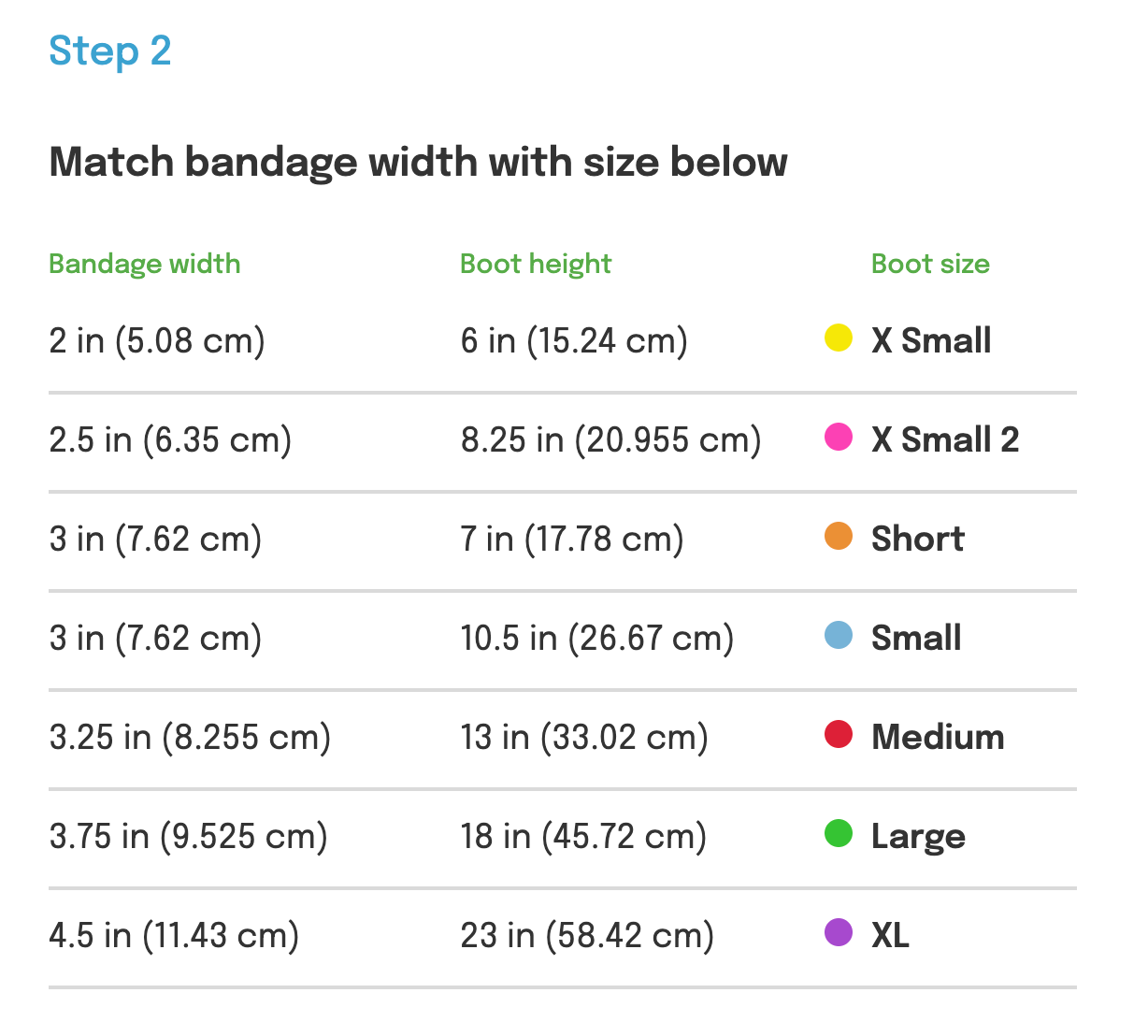
Task: Click the orange Short size dot
Action: (x=838, y=536)
